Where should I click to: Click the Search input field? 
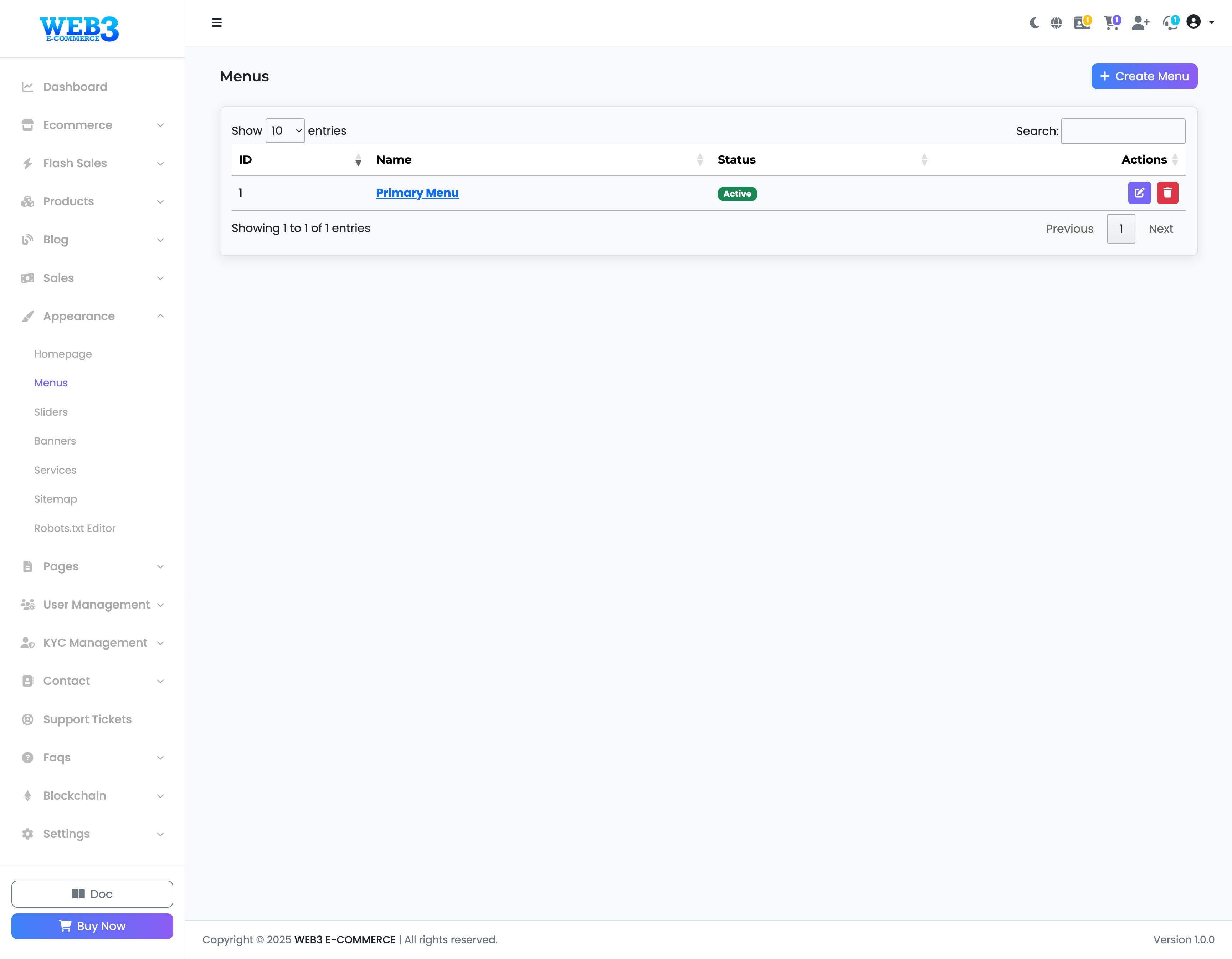[1123, 131]
